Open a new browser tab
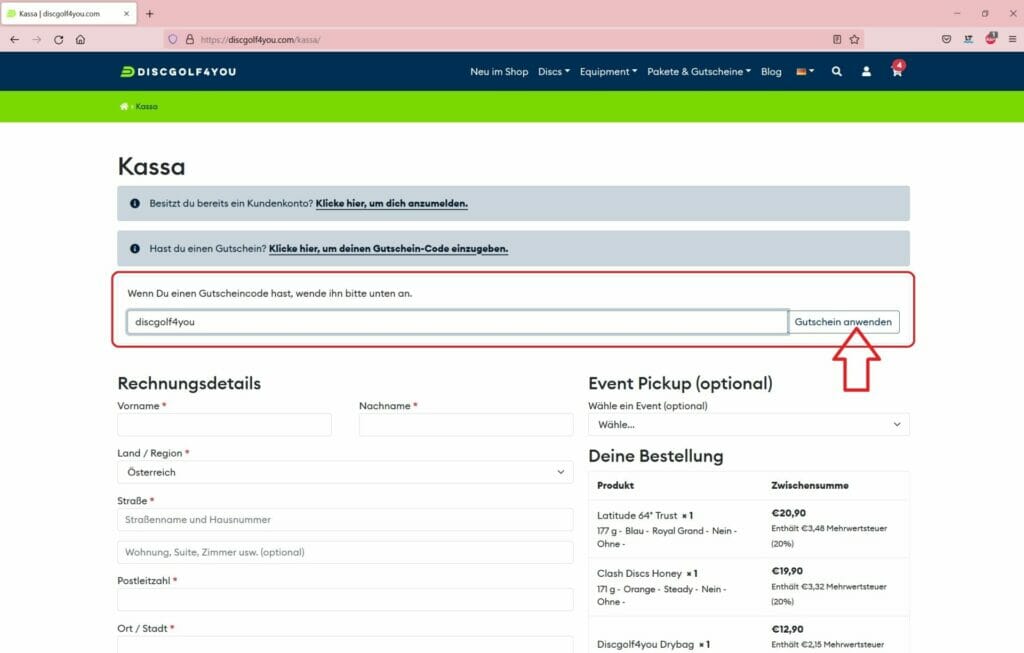The image size is (1024, 653). click(150, 14)
